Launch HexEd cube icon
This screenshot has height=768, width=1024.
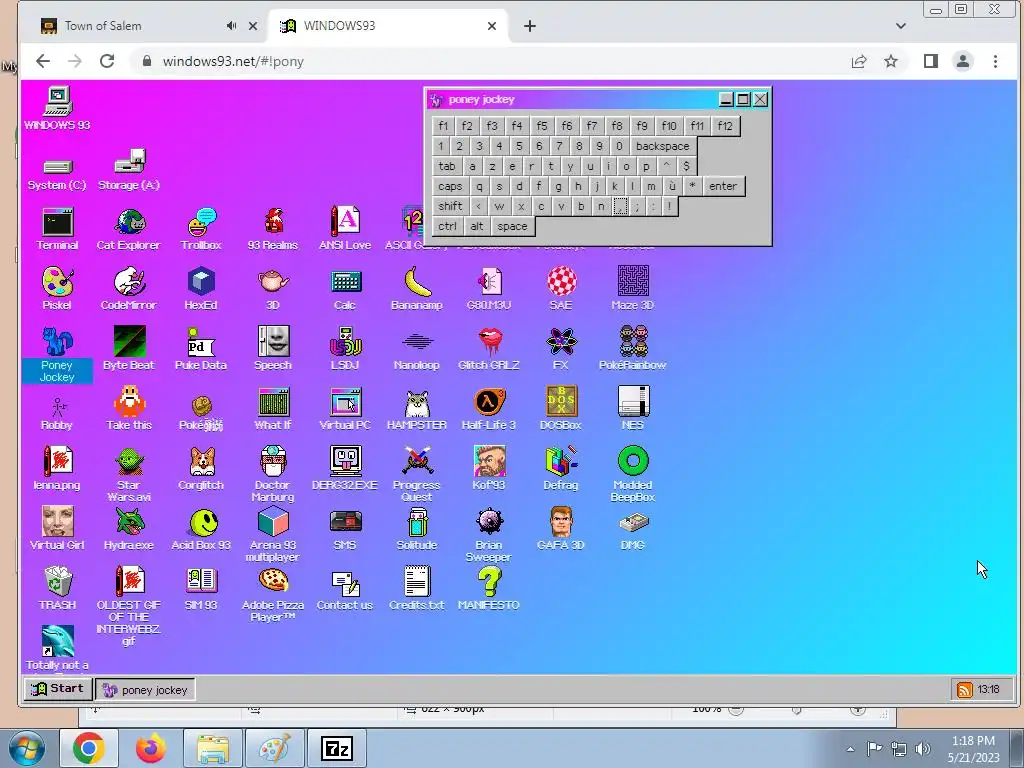(x=201, y=289)
